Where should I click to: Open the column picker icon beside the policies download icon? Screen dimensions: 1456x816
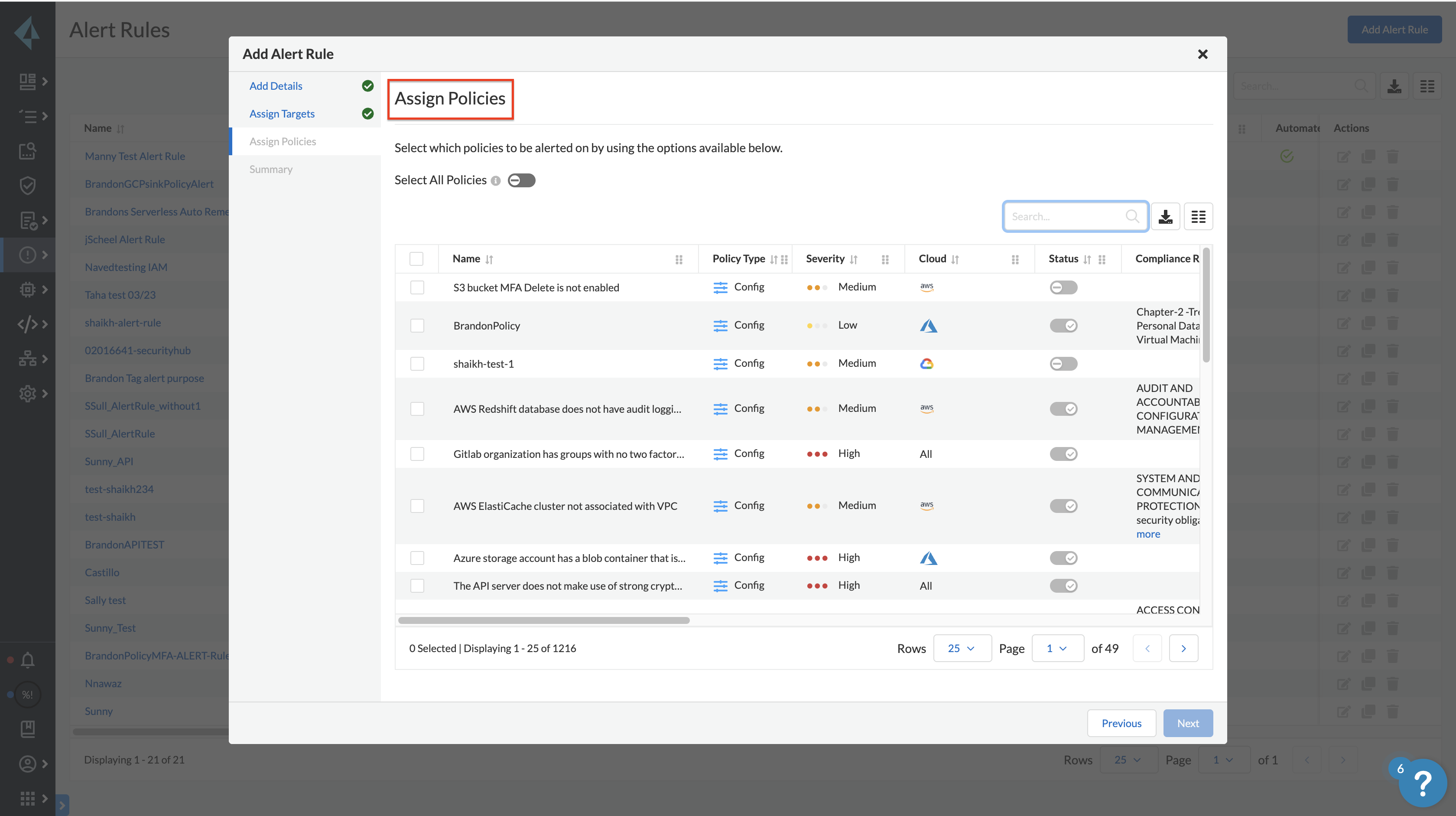point(1198,217)
